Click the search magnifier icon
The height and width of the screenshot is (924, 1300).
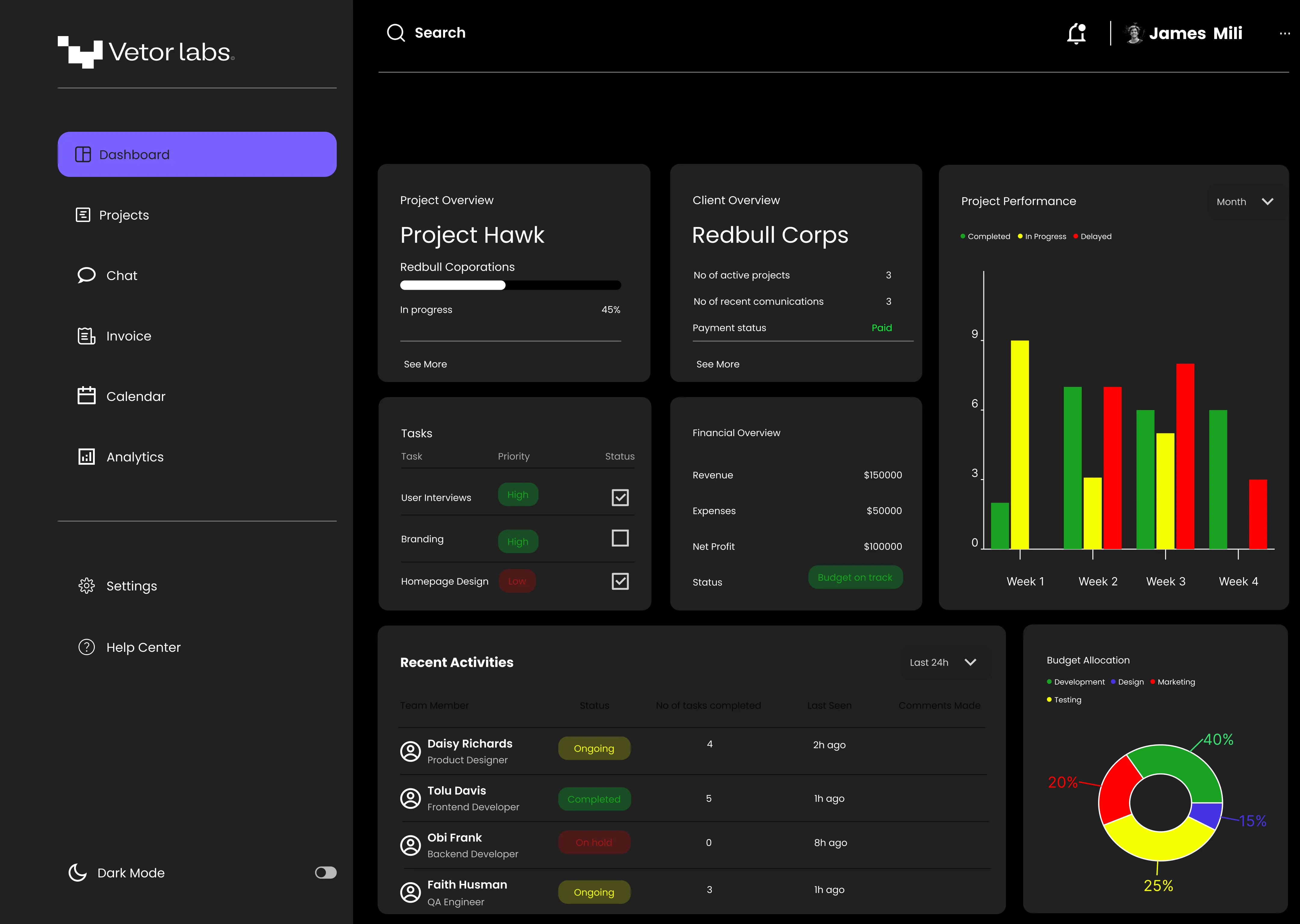396,33
